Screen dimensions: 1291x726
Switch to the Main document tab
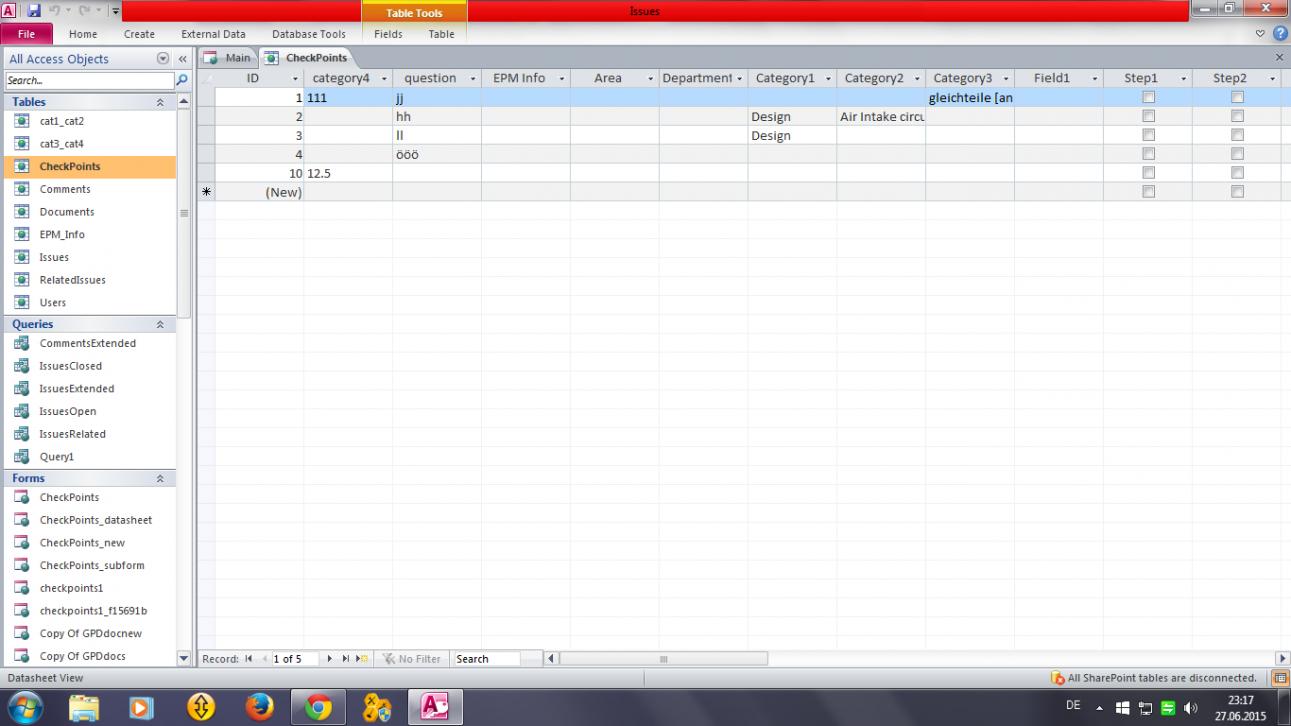228,58
